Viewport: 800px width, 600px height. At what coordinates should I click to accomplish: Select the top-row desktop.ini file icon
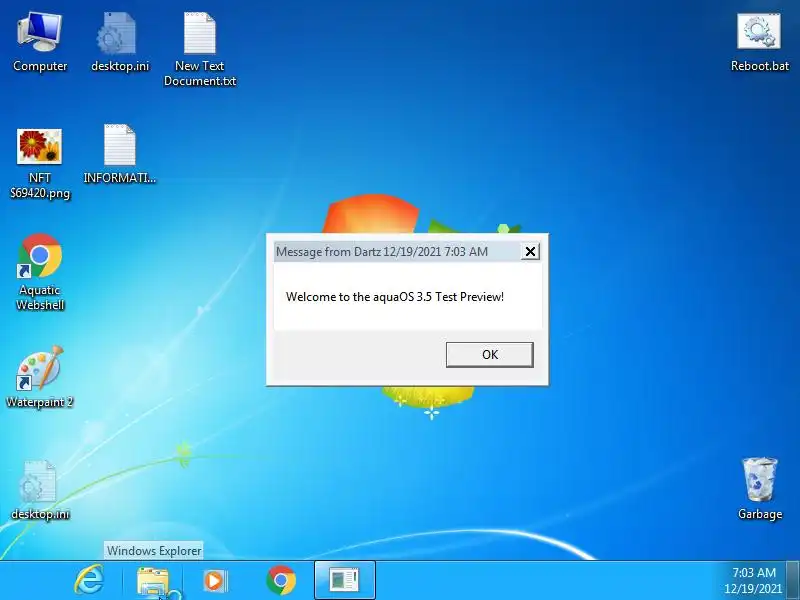(x=120, y=42)
